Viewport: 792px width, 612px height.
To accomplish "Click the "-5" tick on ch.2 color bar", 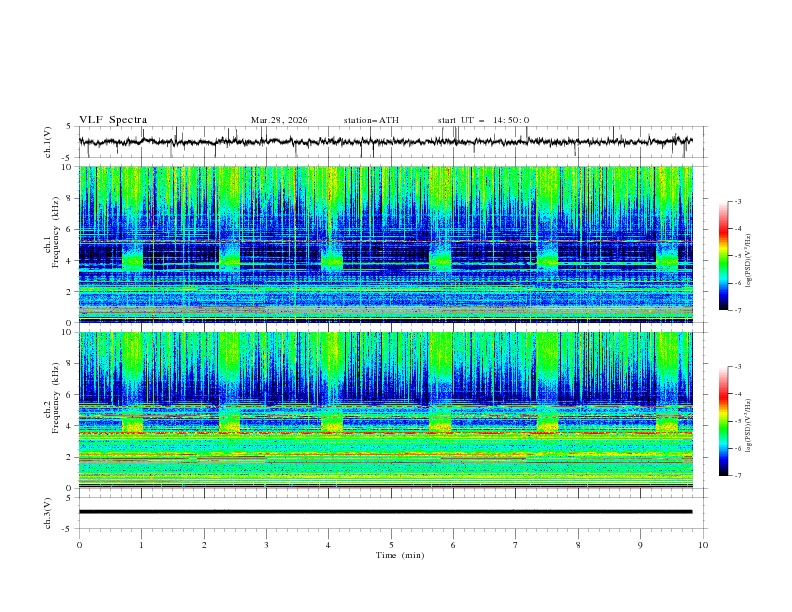I will 738,421.
